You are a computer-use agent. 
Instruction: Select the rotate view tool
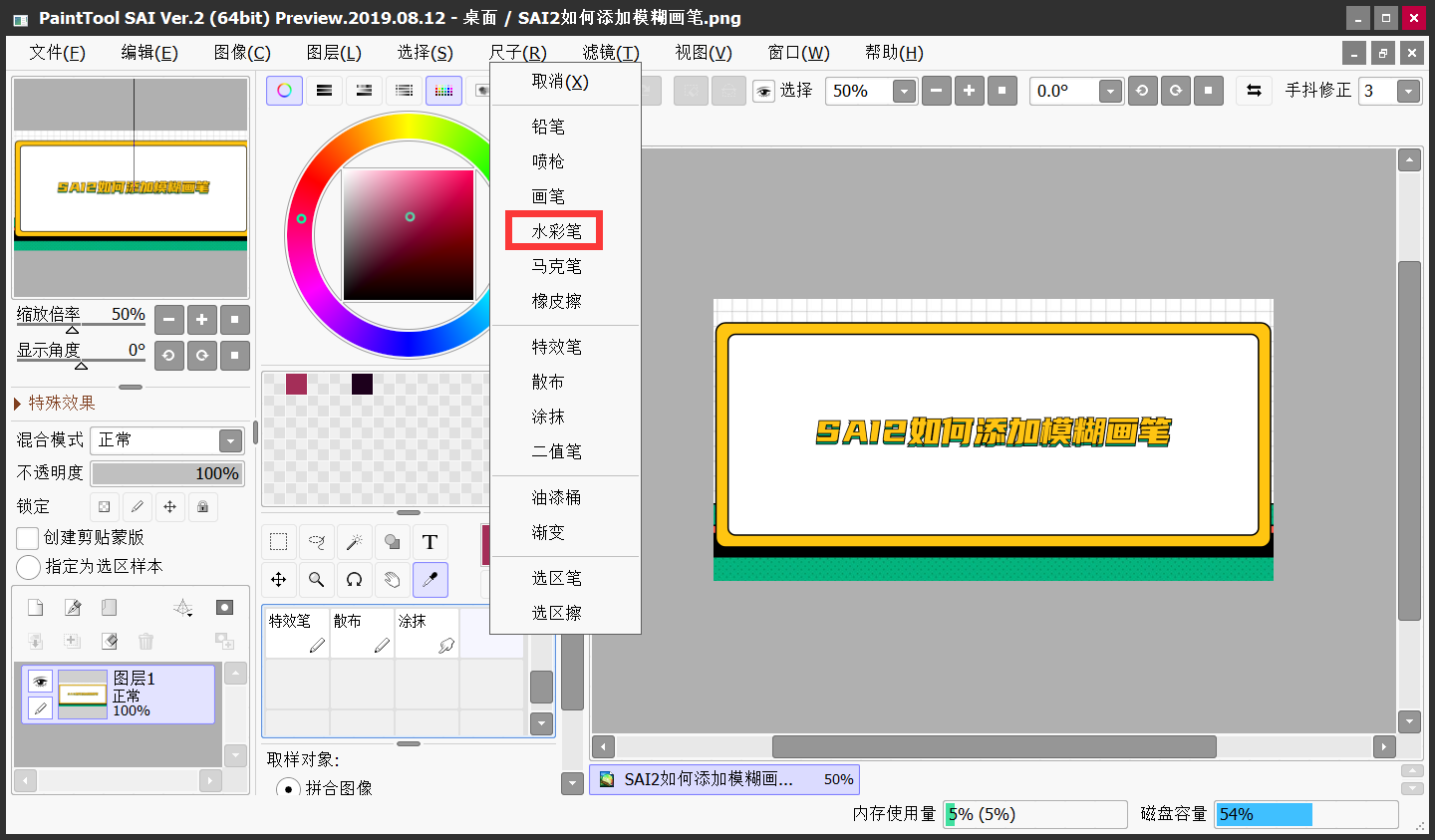pyautogui.click(x=355, y=580)
